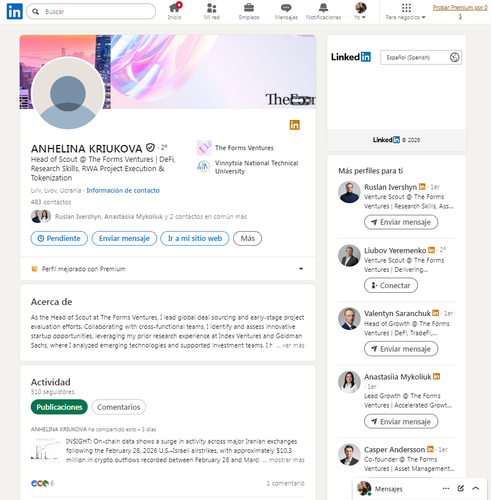Image resolution: width=491 pixels, height=500 pixels.
Task: Open Anastasiia Mykoliuk's profile
Action: 397,377
